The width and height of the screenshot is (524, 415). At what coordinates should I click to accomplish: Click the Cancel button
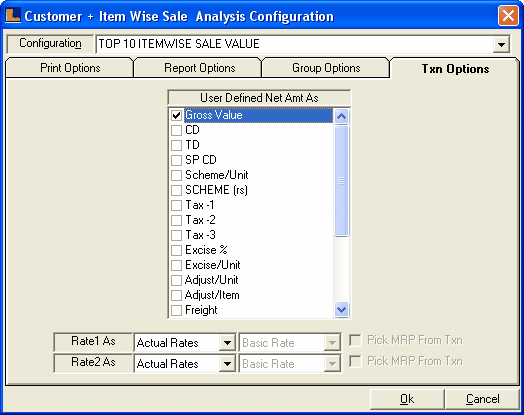pyautogui.click(x=482, y=399)
